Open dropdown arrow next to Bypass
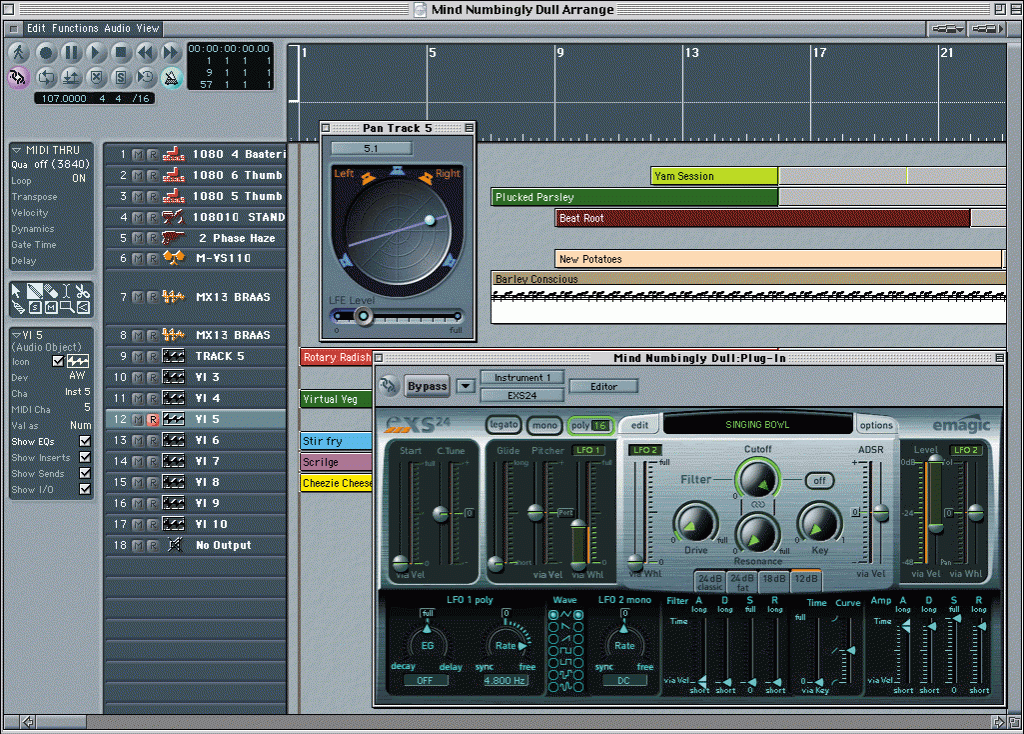1024x734 pixels. (x=465, y=386)
